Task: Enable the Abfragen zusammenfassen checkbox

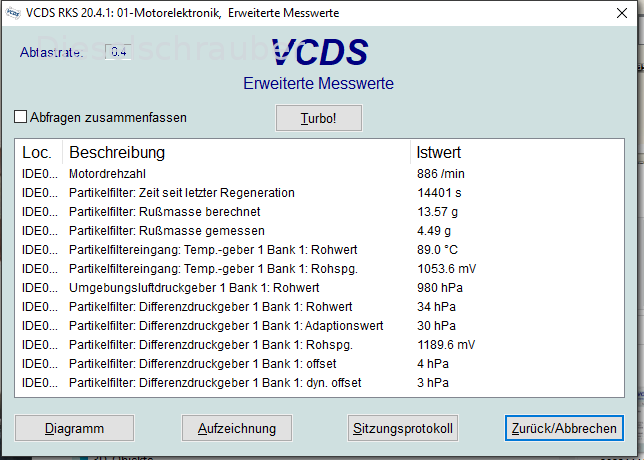Action: point(21,117)
